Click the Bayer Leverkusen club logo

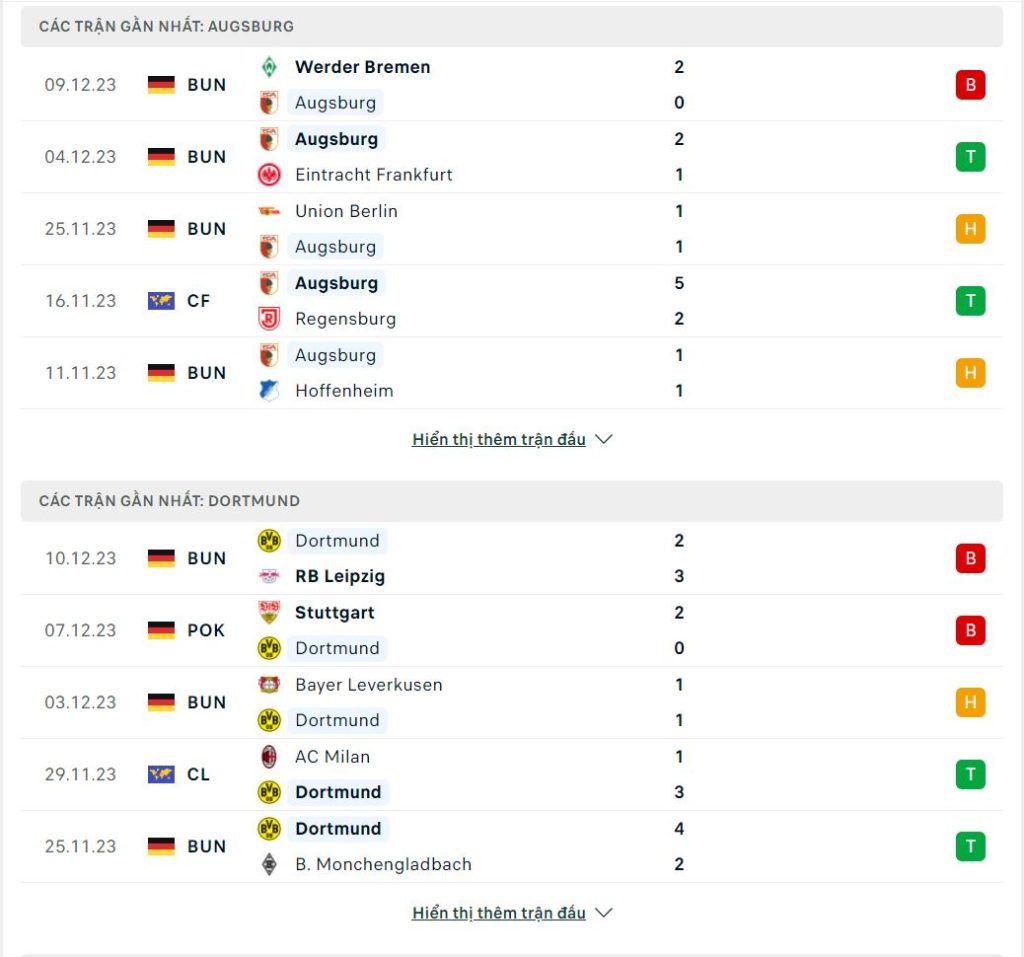(269, 685)
